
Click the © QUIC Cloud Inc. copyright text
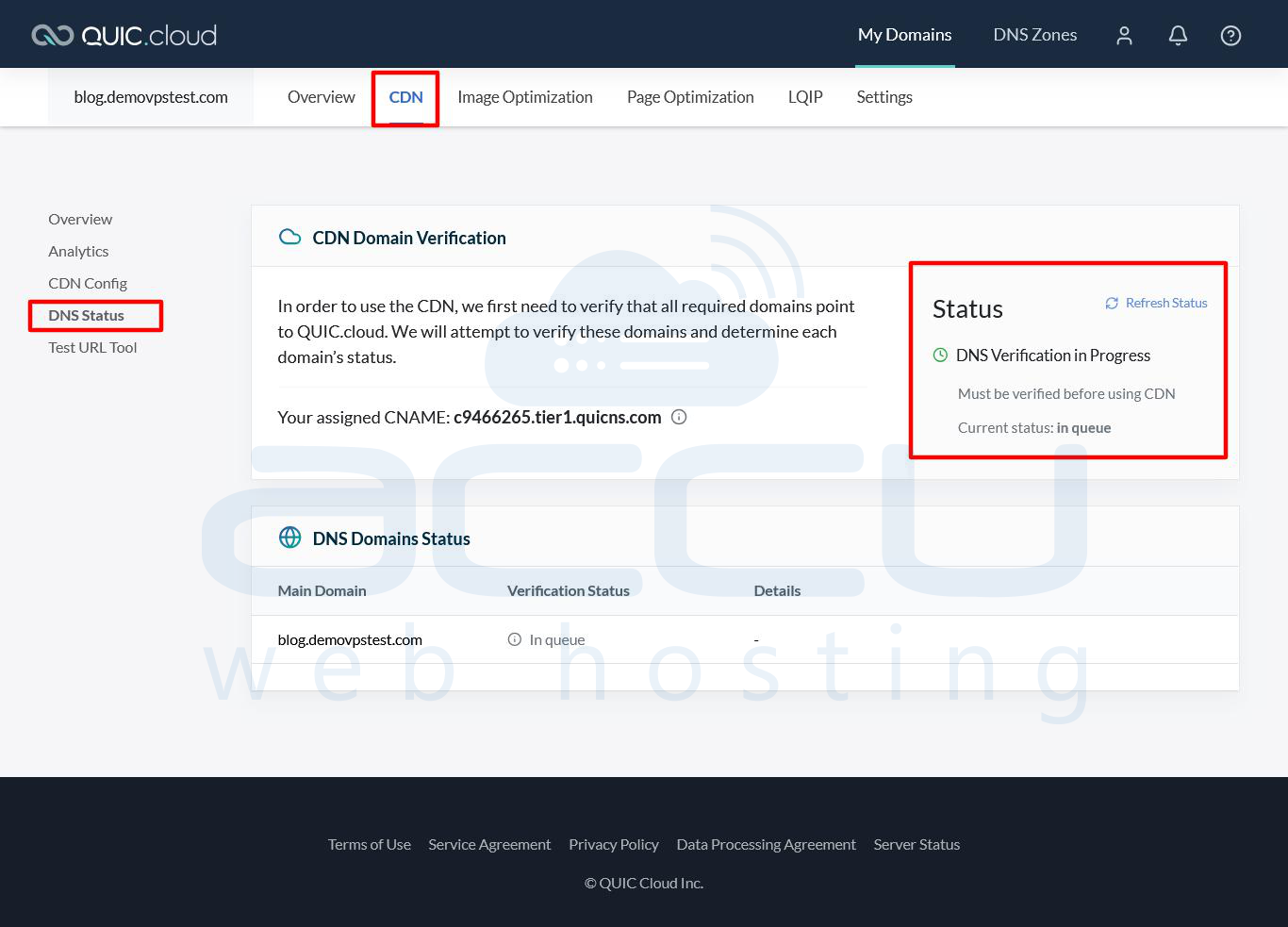pyautogui.click(x=644, y=883)
